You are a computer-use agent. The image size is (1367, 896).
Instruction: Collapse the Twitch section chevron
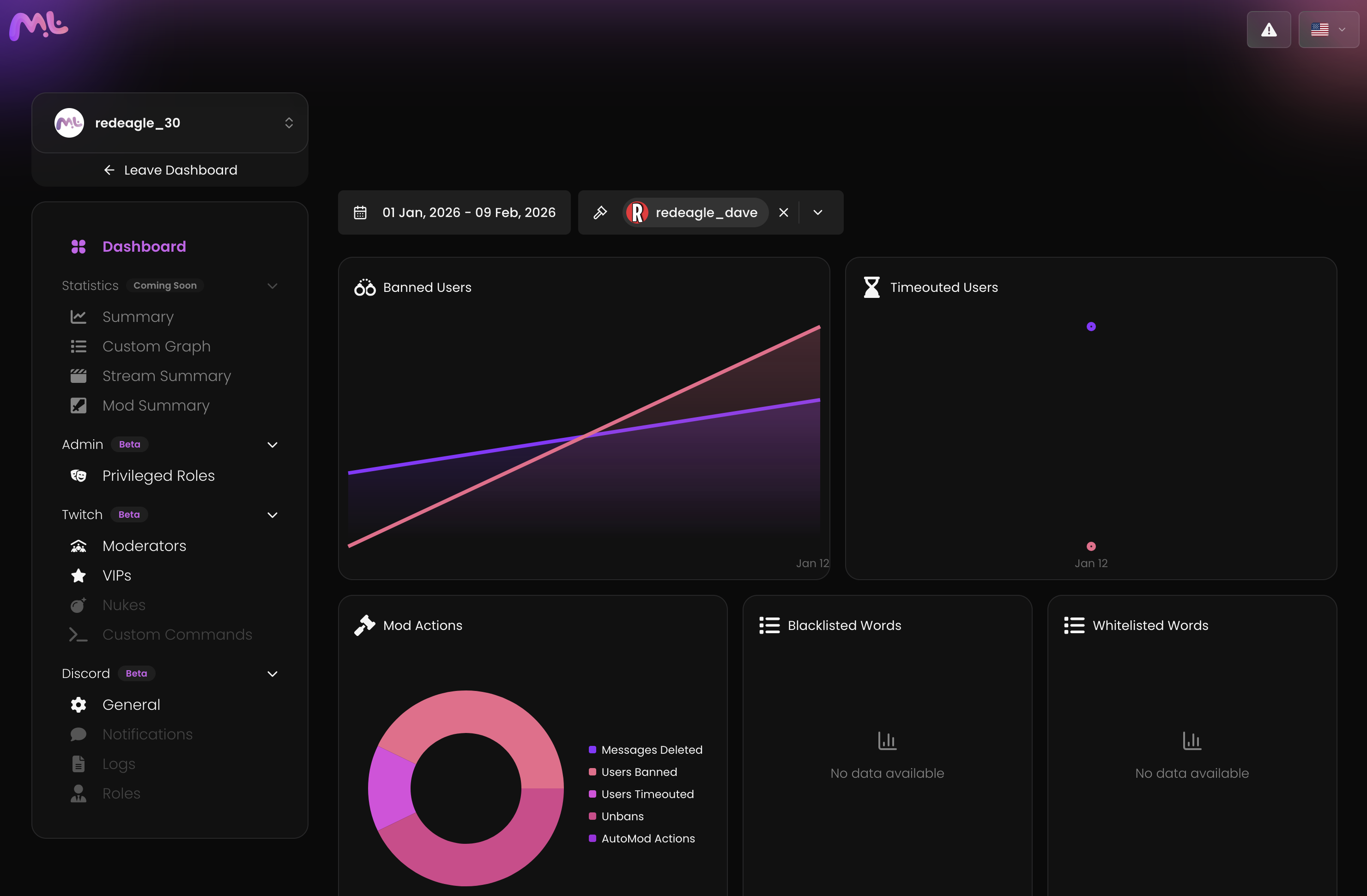pyautogui.click(x=272, y=515)
